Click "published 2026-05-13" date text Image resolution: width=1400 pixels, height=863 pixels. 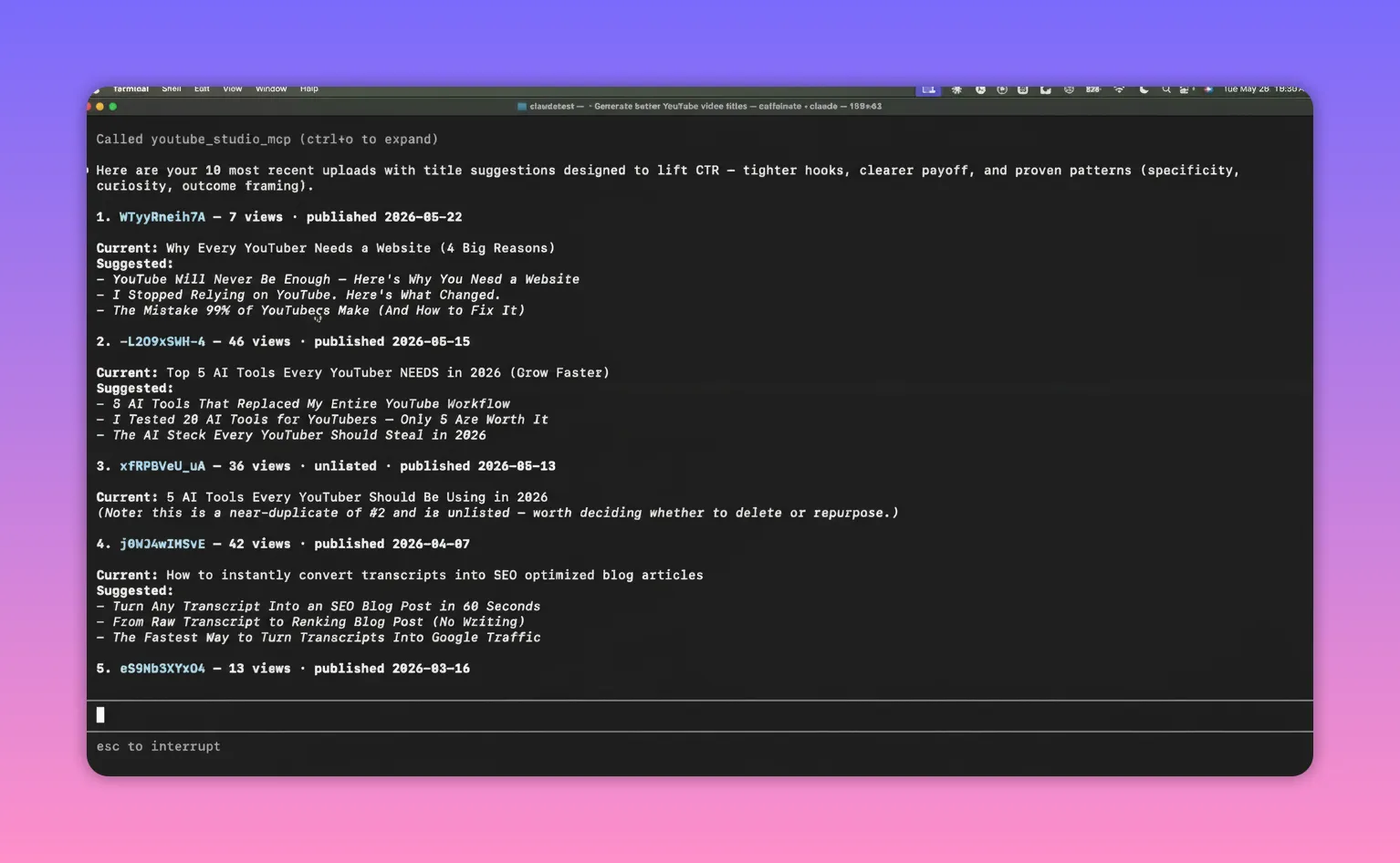tap(478, 466)
